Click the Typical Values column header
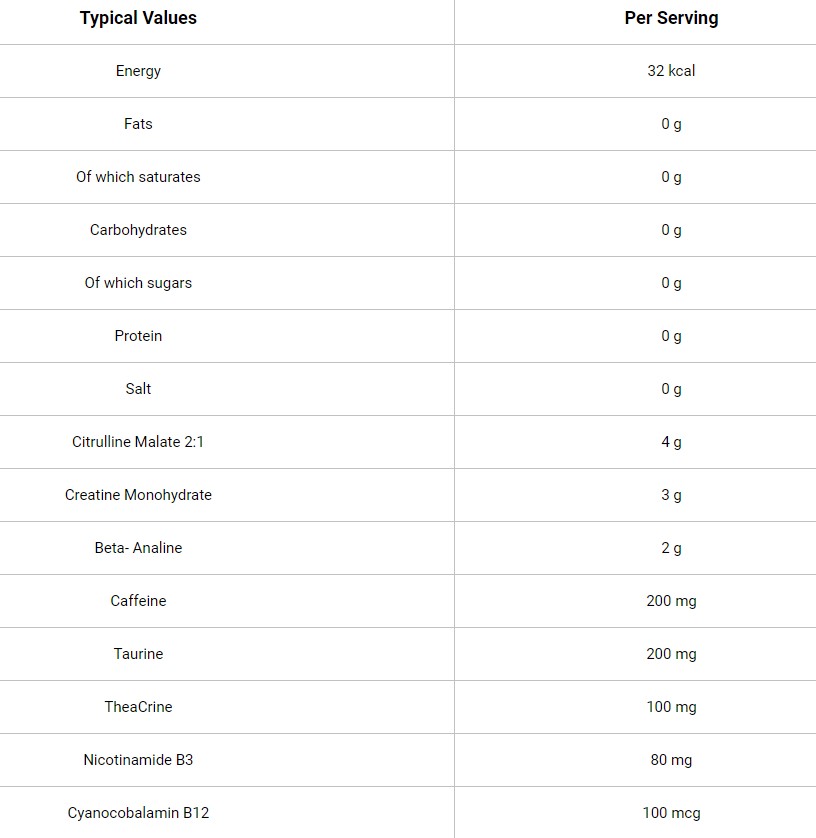The image size is (816, 838). tap(138, 18)
